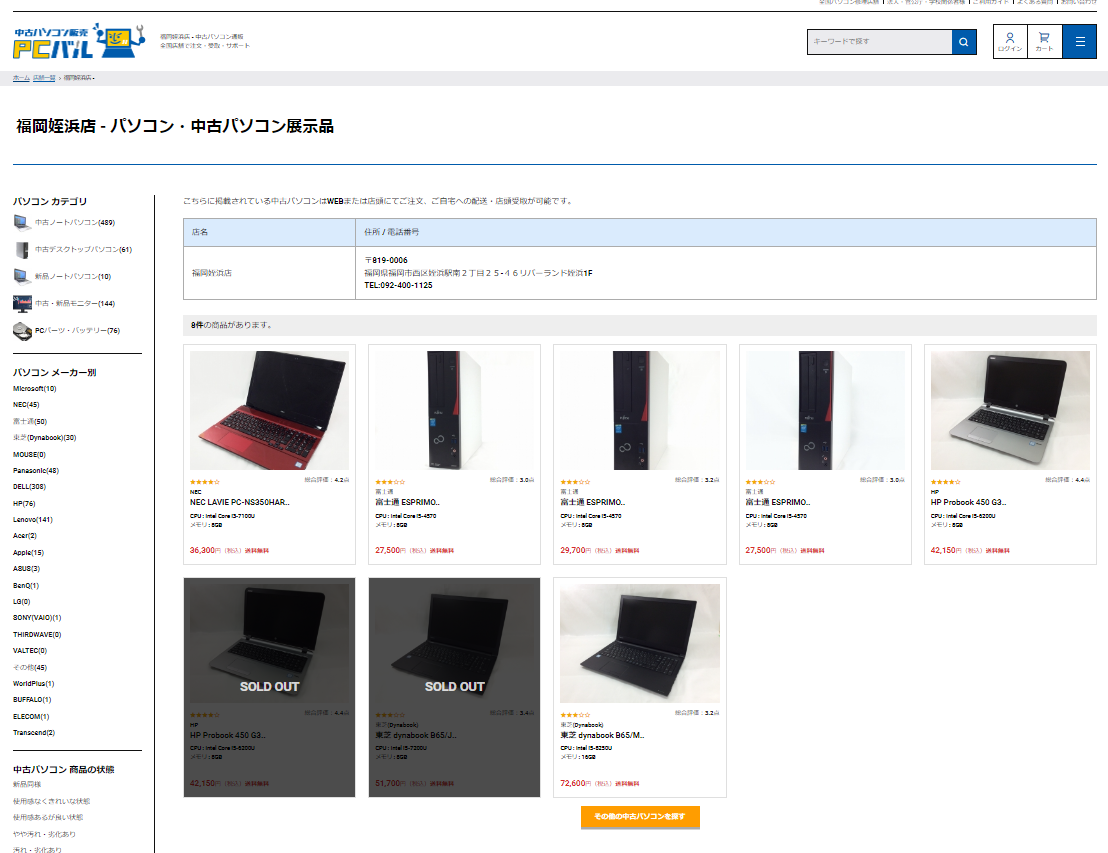1108x853 pixels.
Task: Filter by maker MOUSE(0)
Action: pos(29,454)
